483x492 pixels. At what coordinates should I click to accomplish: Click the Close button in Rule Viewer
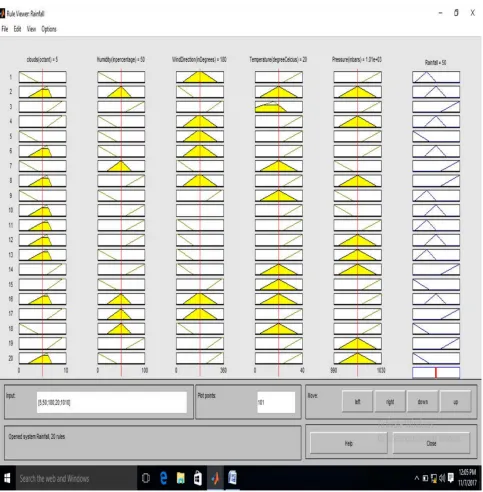431,443
